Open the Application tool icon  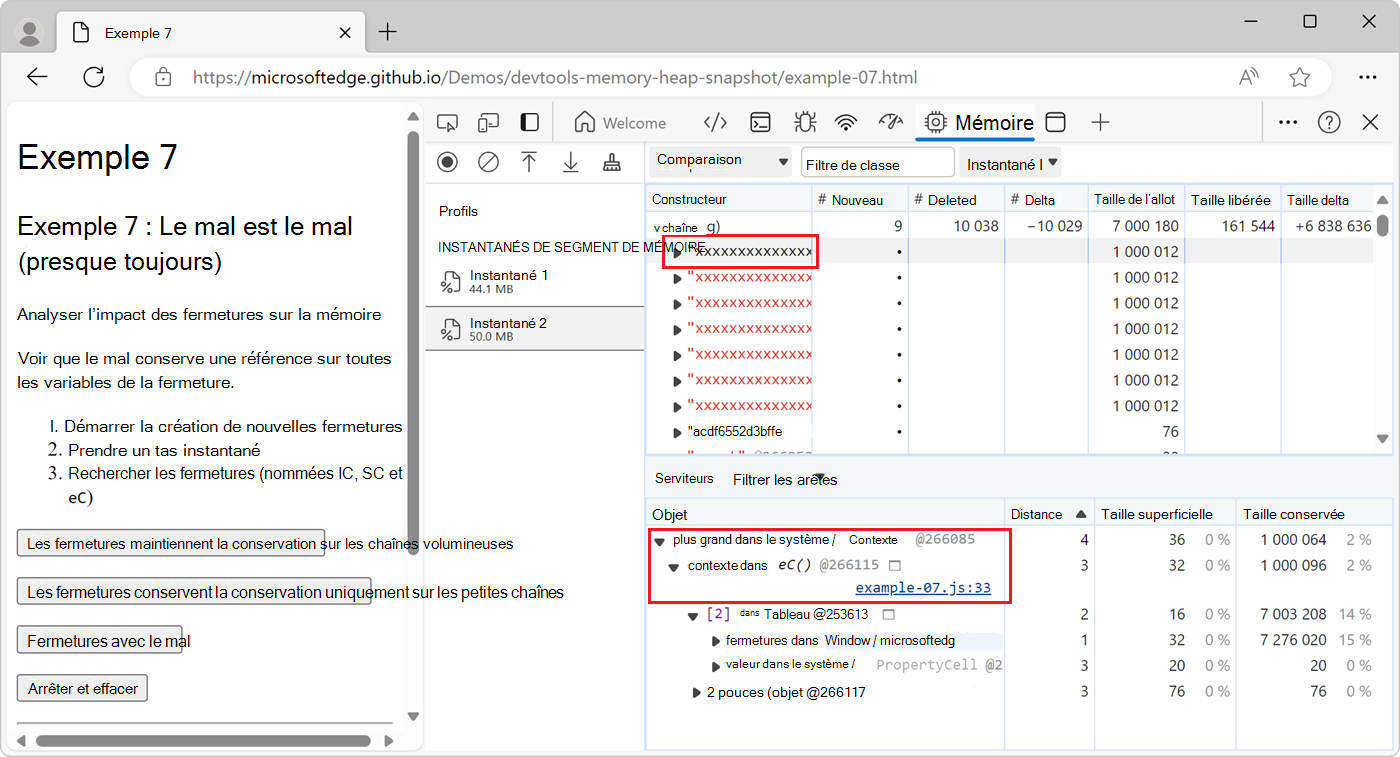1055,123
